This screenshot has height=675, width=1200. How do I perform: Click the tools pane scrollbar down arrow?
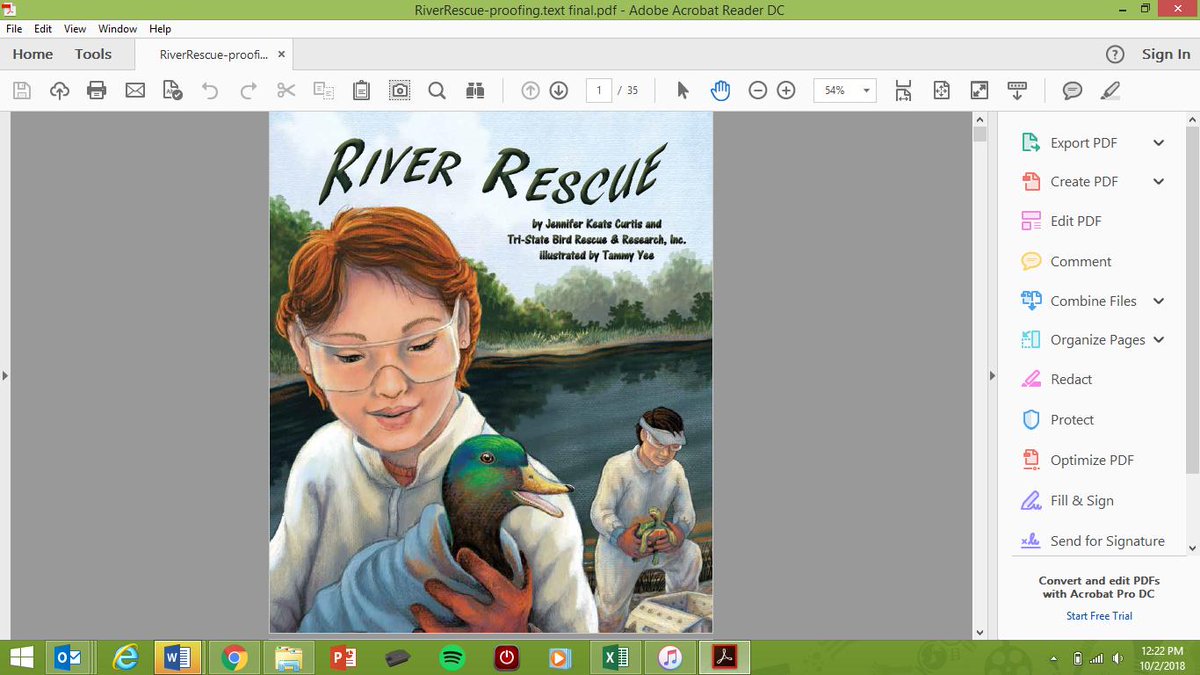1192,548
